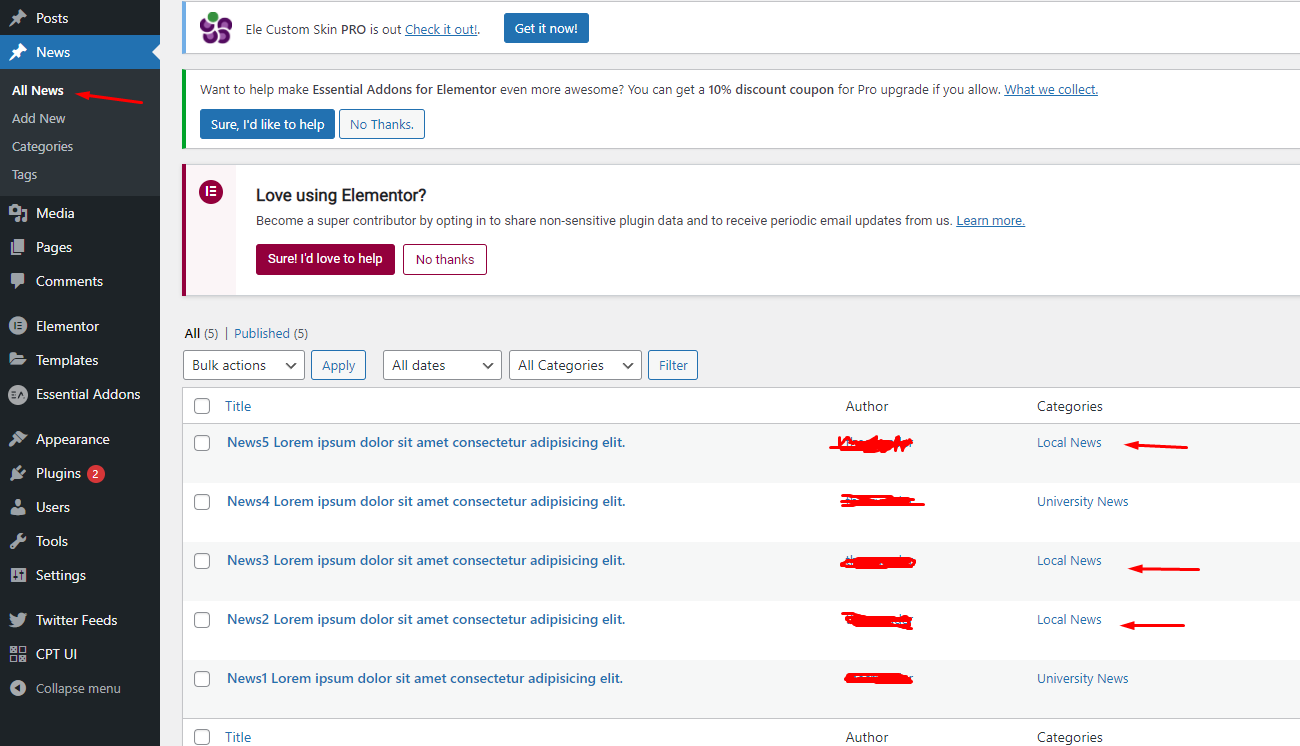The height and width of the screenshot is (746, 1300).
Task: Check the News5 row checkbox
Action: pyautogui.click(x=202, y=443)
